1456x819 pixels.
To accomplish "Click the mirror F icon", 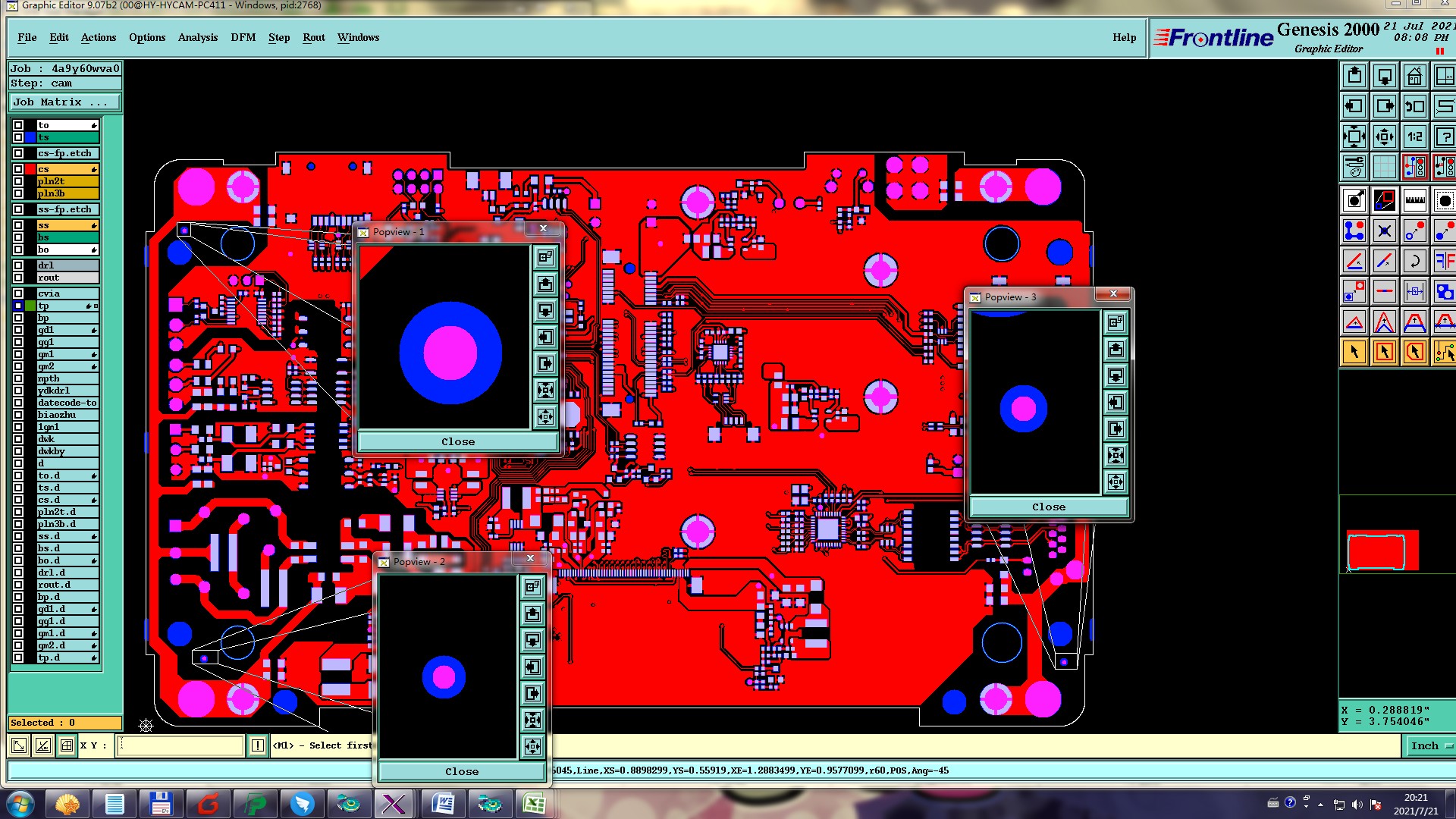I will point(1444,262).
